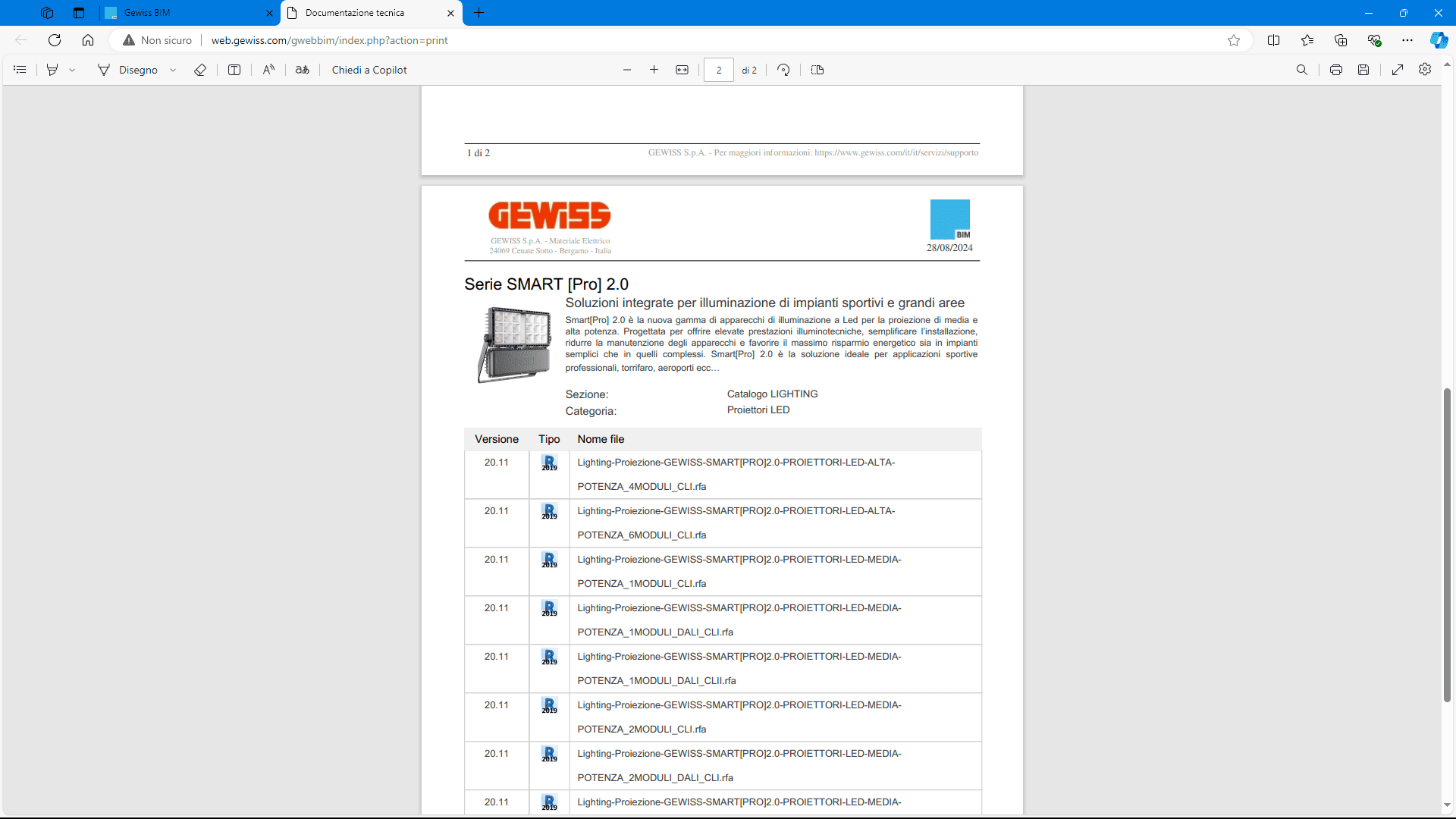Click the Proiettori LED category value

click(x=758, y=410)
